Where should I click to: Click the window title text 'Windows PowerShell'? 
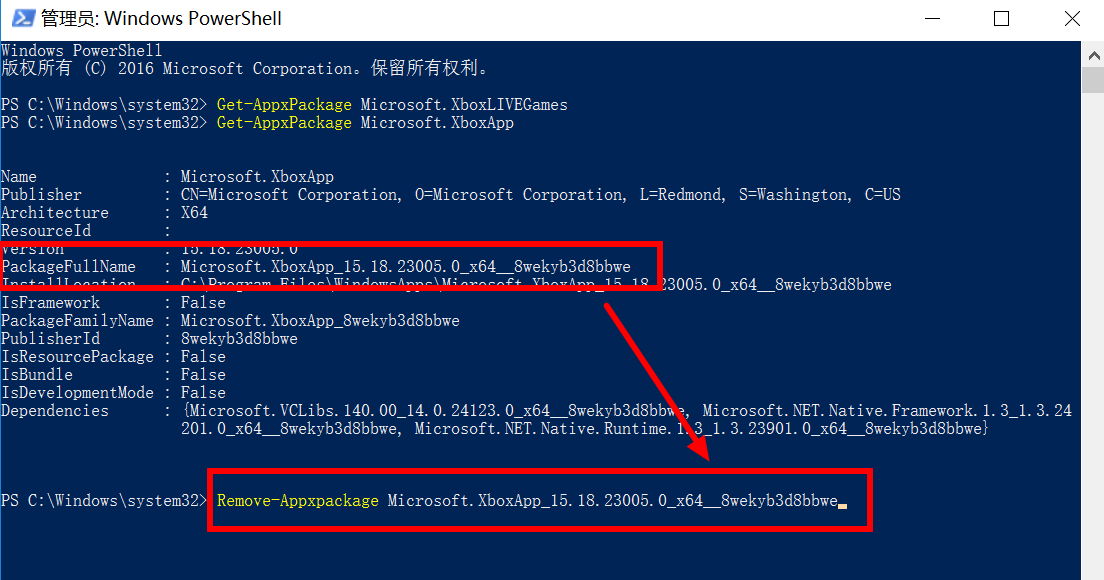[x=193, y=18]
